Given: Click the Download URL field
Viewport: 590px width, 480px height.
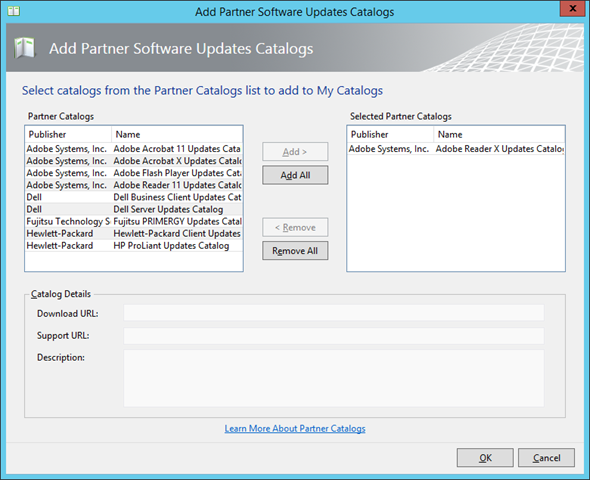Looking at the screenshot, I should [334, 313].
